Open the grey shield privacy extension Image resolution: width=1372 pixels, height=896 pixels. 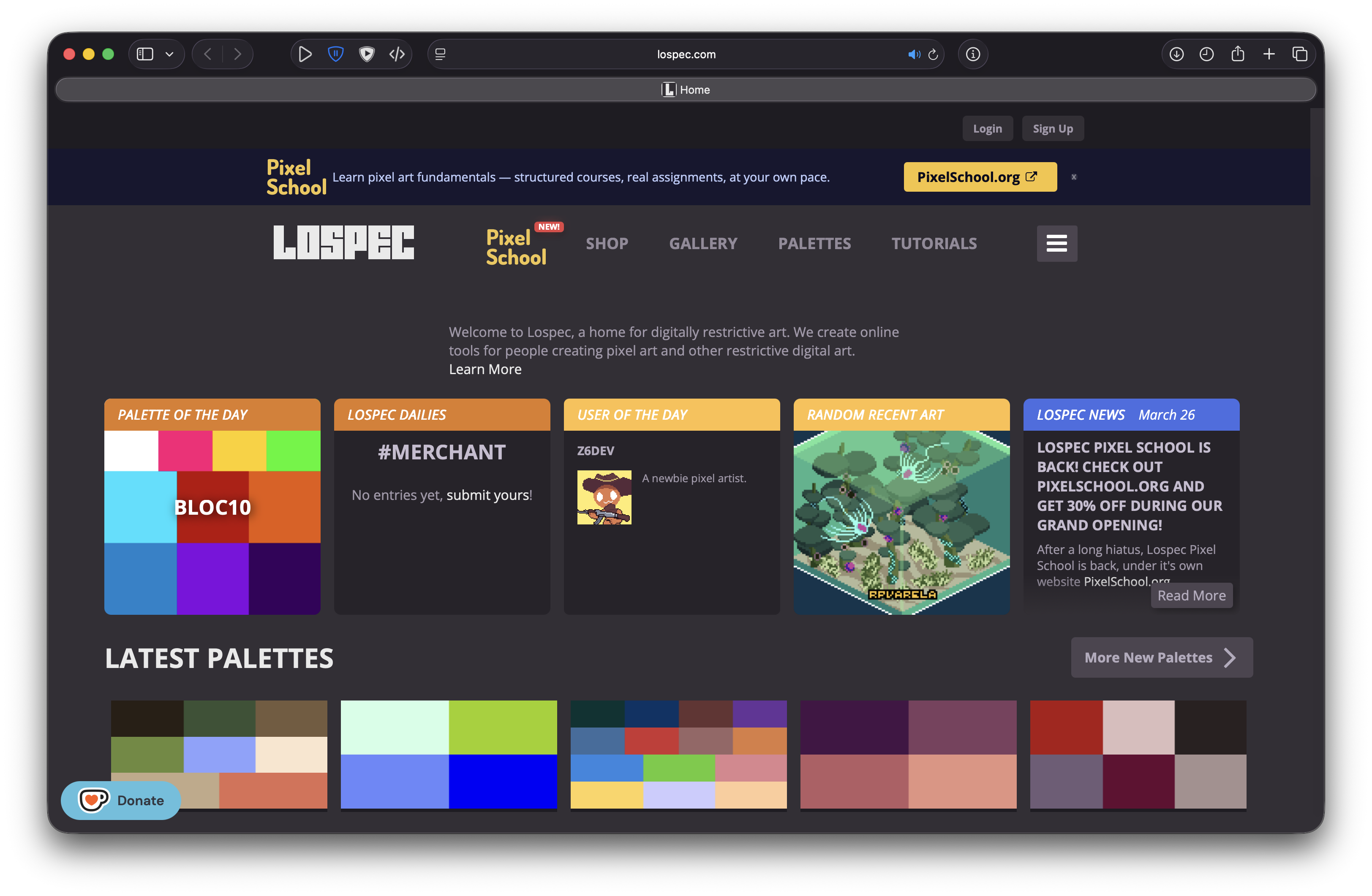[x=367, y=54]
